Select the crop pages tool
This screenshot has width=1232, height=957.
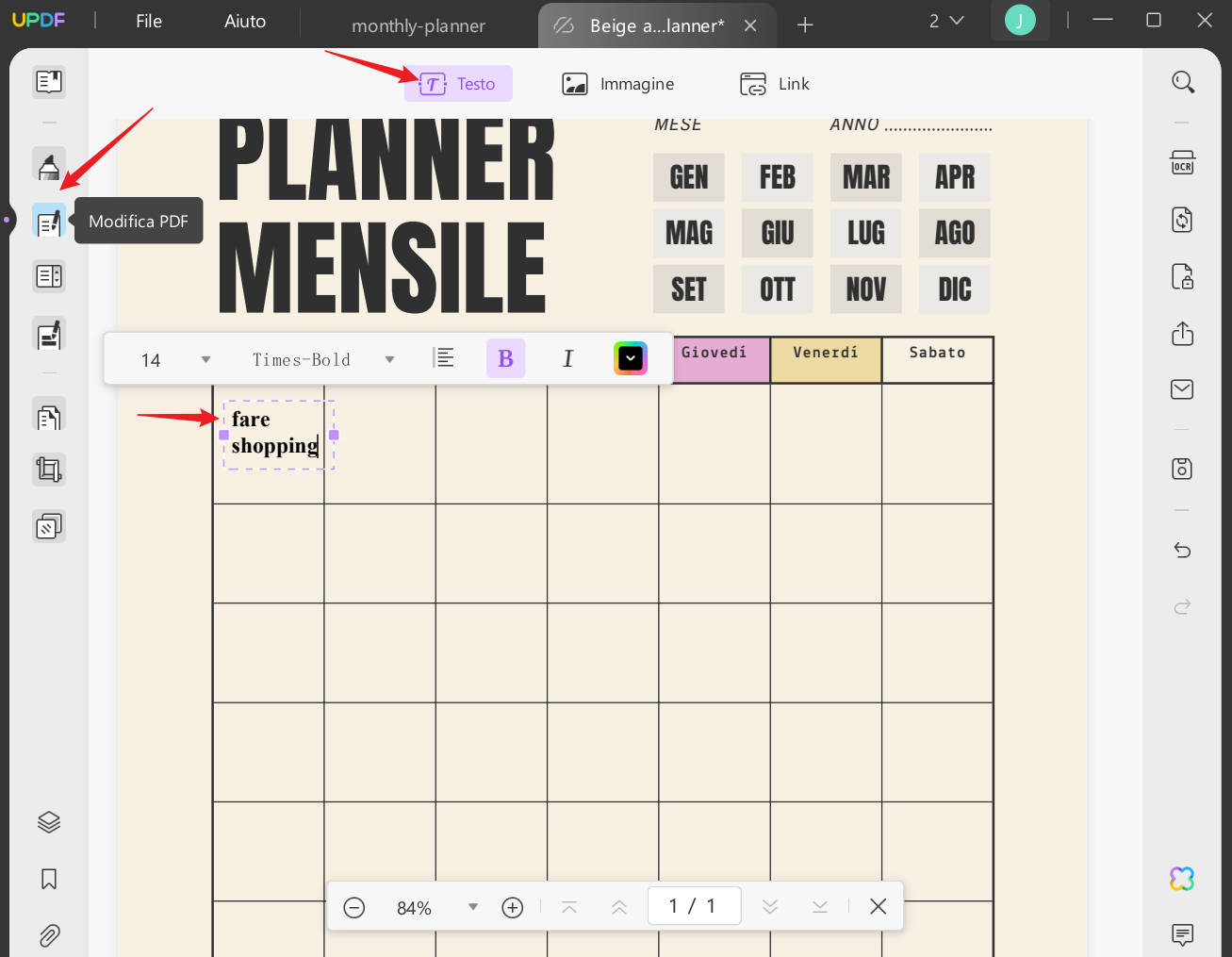[x=49, y=470]
